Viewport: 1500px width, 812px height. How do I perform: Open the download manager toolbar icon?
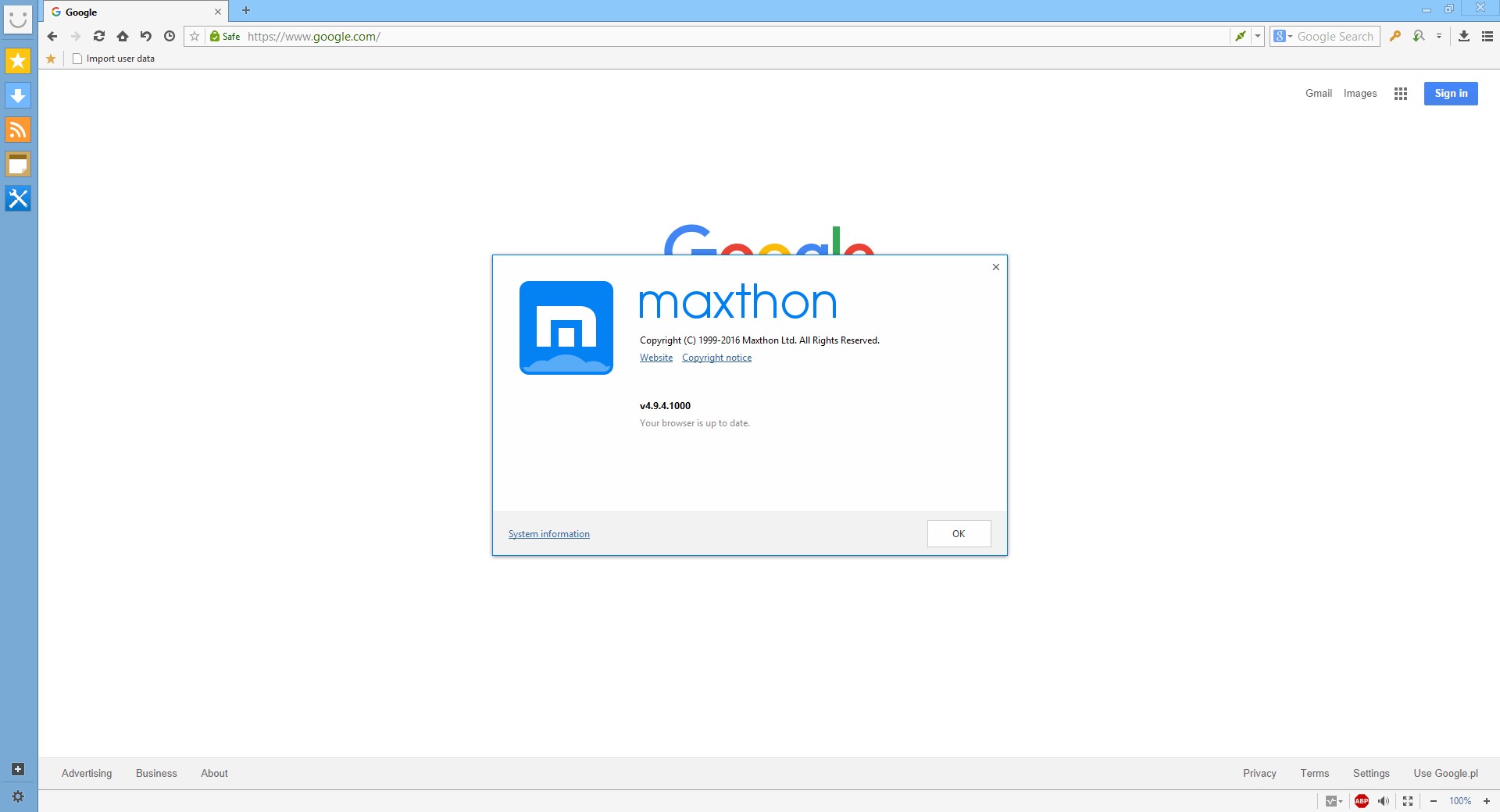point(1464,36)
